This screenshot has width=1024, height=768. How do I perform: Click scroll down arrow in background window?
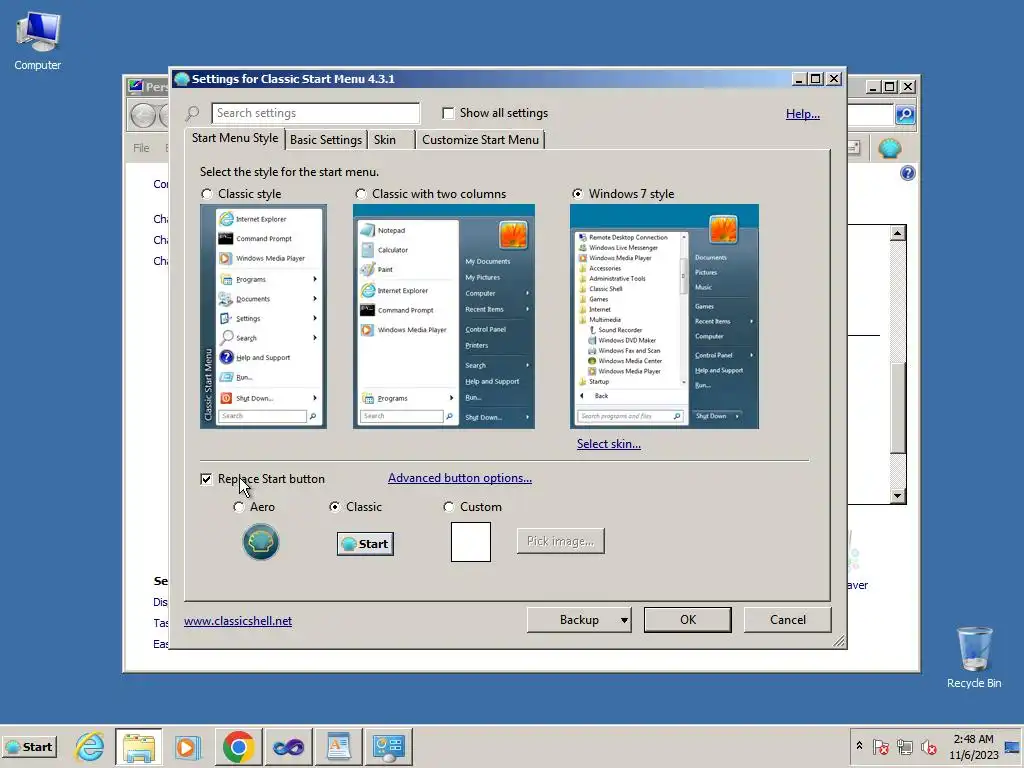[x=898, y=496]
